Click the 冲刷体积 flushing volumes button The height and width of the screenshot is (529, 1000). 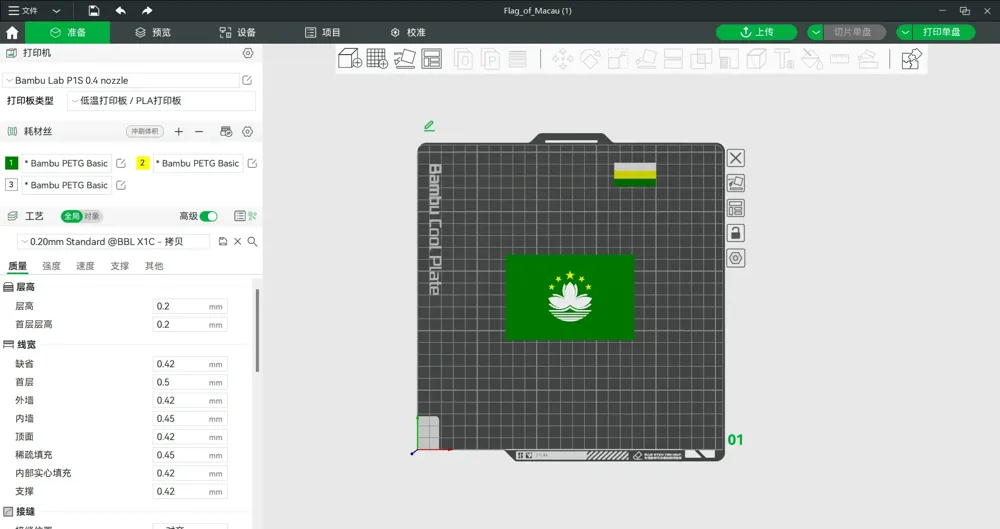pos(145,131)
